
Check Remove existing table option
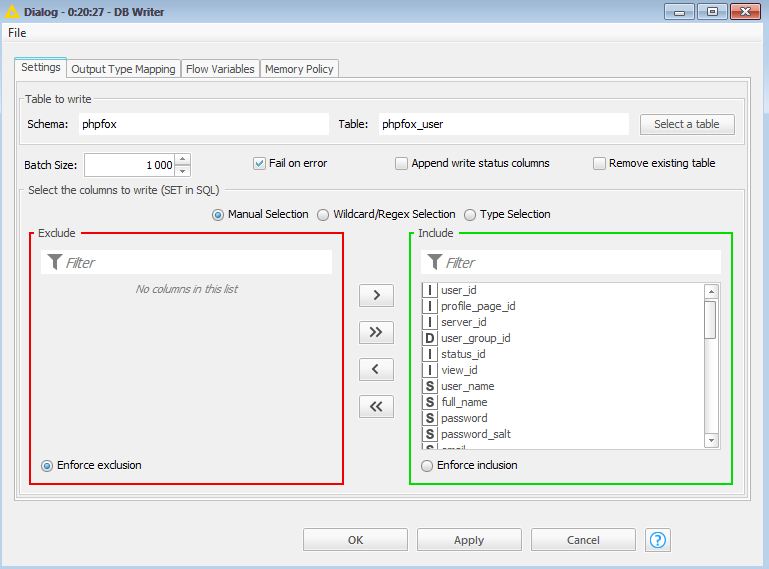pos(600,163)
